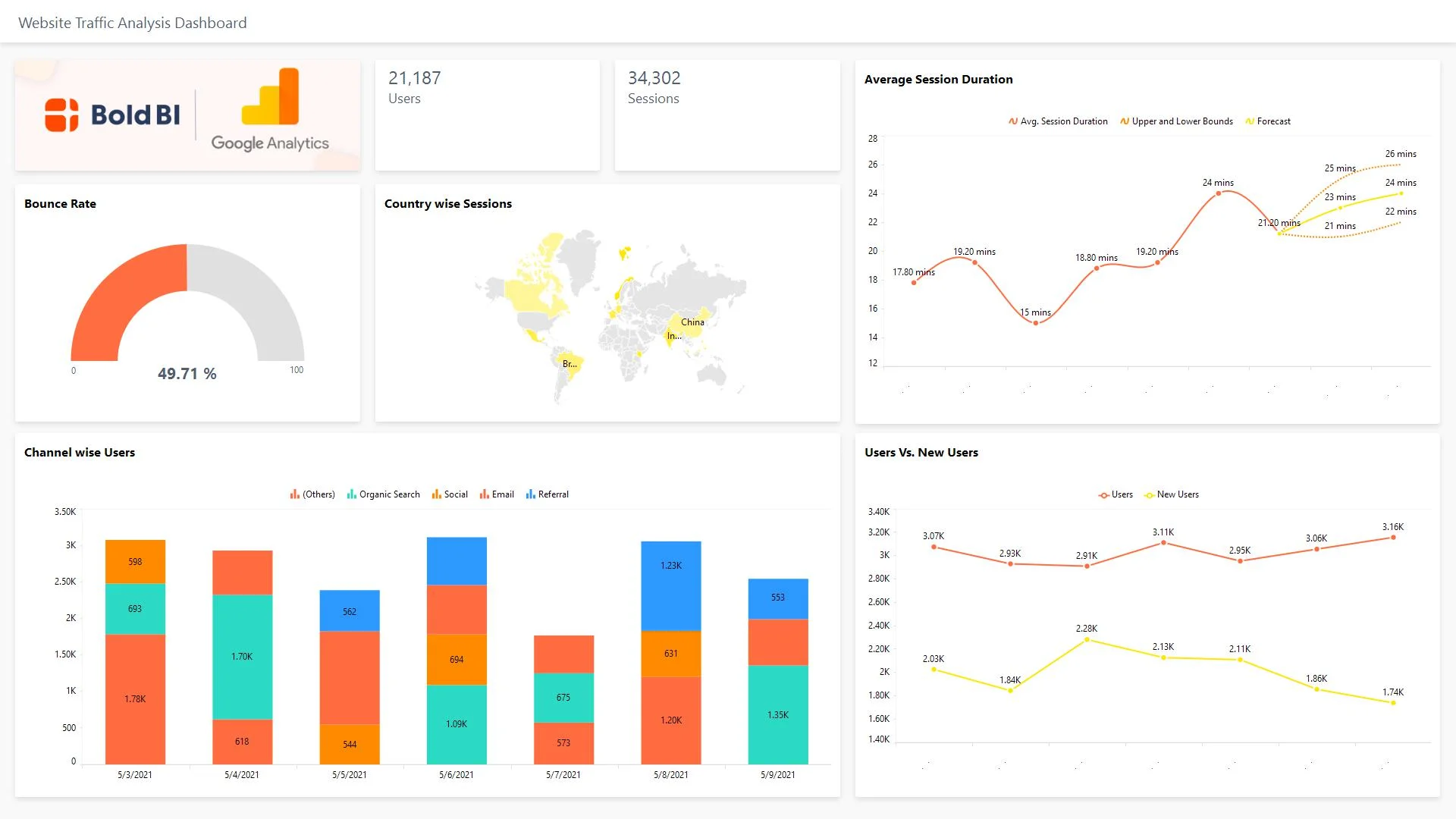
Task: Toggle the Avg. Session Duration legend icon
Action: click(1013, 121)
